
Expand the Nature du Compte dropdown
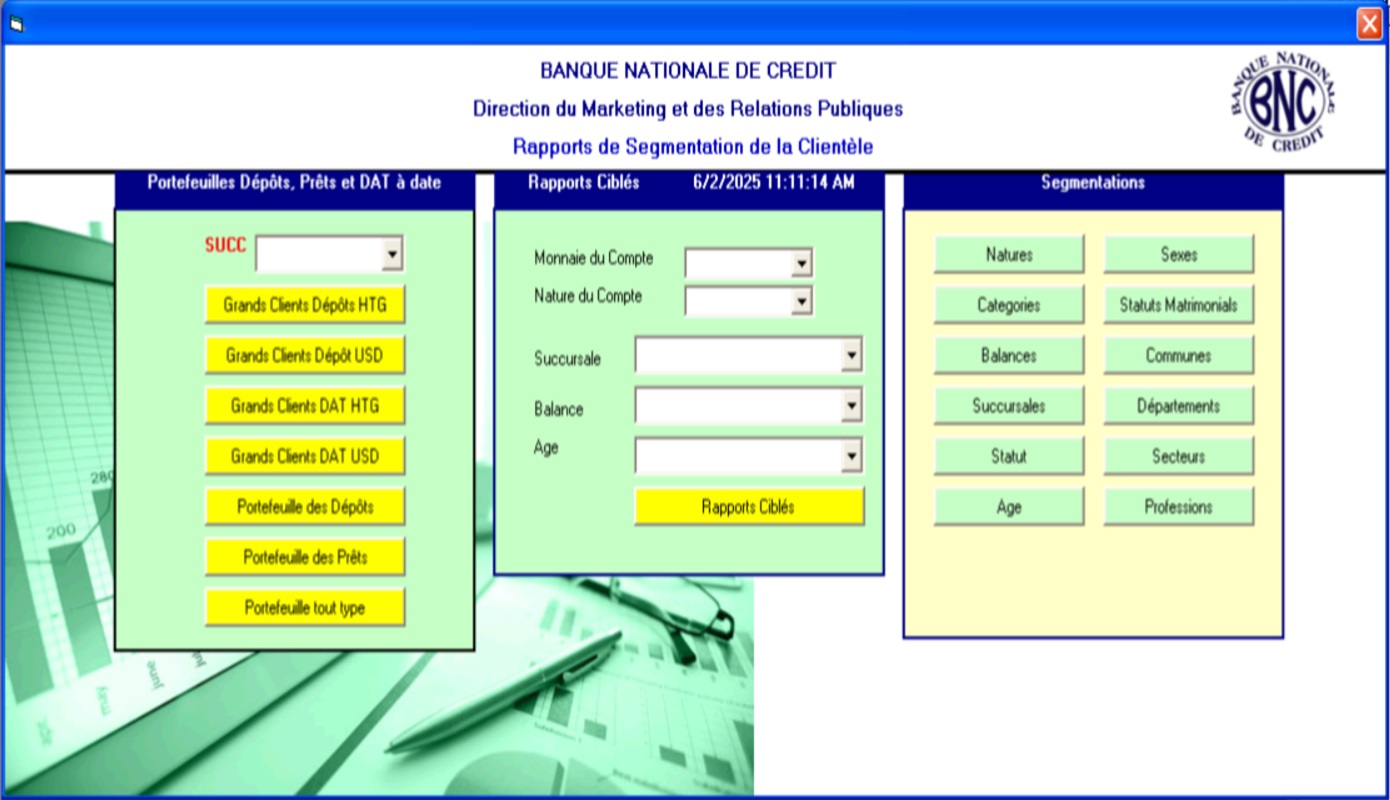coord(801,301)
